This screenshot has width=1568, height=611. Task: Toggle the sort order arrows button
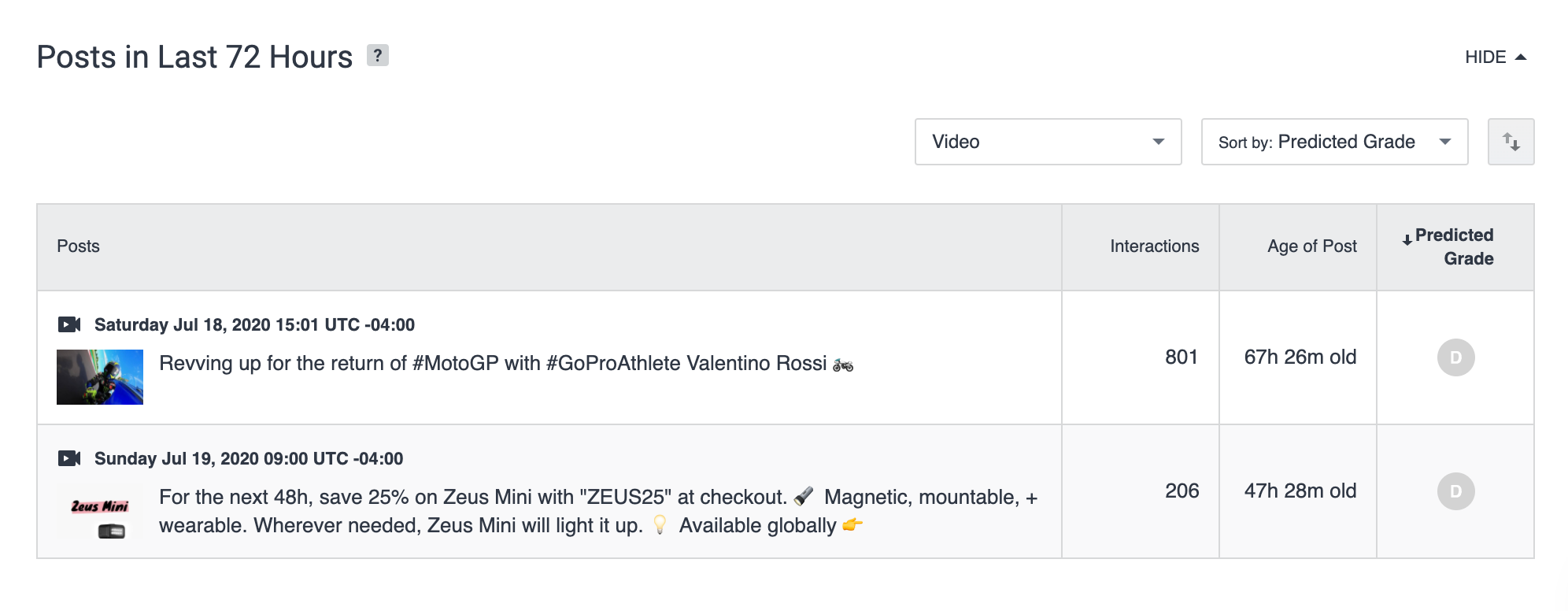(1511, 142)
